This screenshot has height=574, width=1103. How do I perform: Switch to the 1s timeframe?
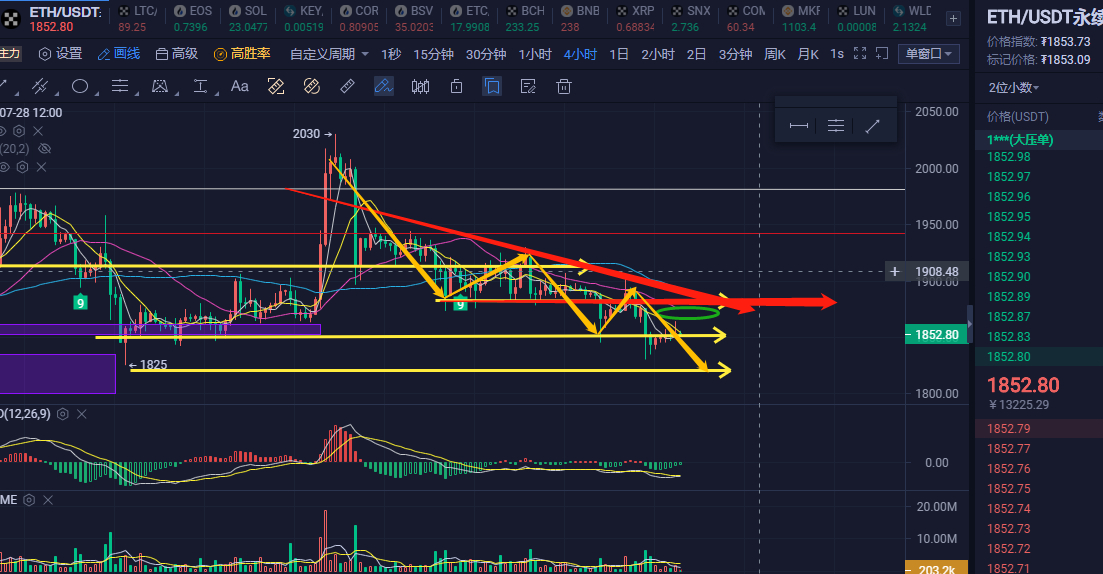pos(836,53)
